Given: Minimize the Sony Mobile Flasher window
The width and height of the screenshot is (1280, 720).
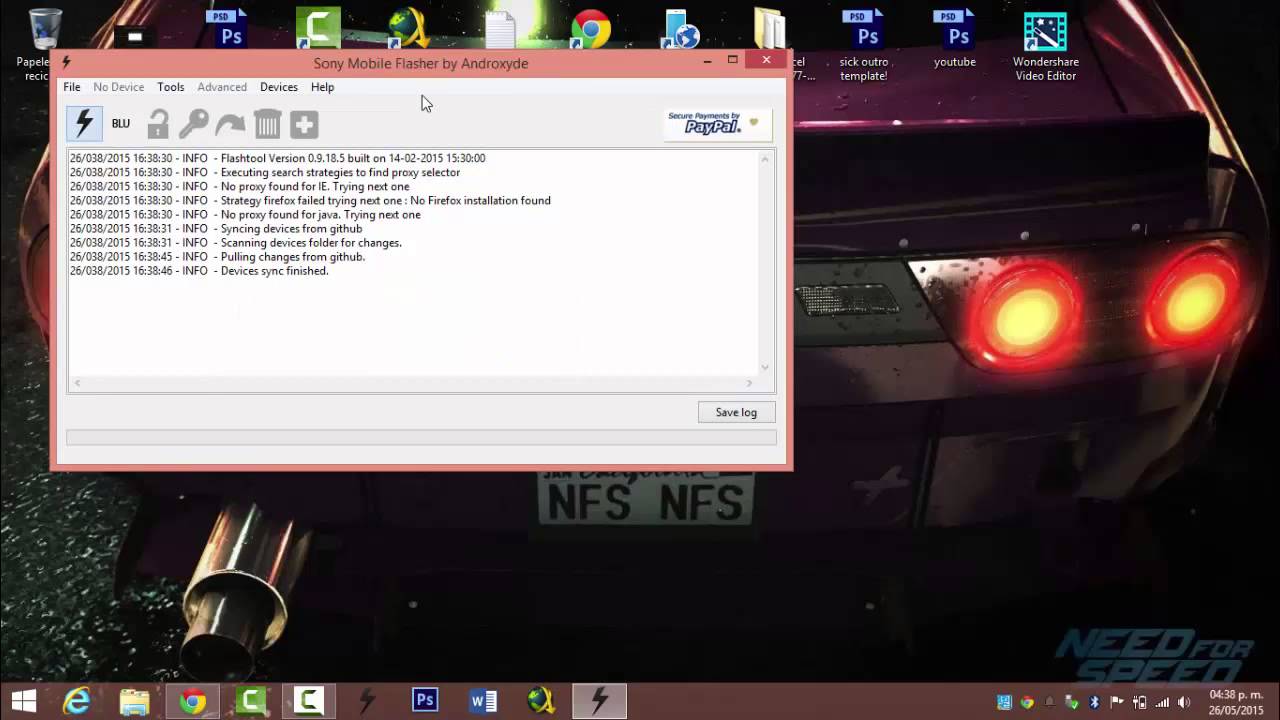Looking at the screenshot, I should coord(707,61).
